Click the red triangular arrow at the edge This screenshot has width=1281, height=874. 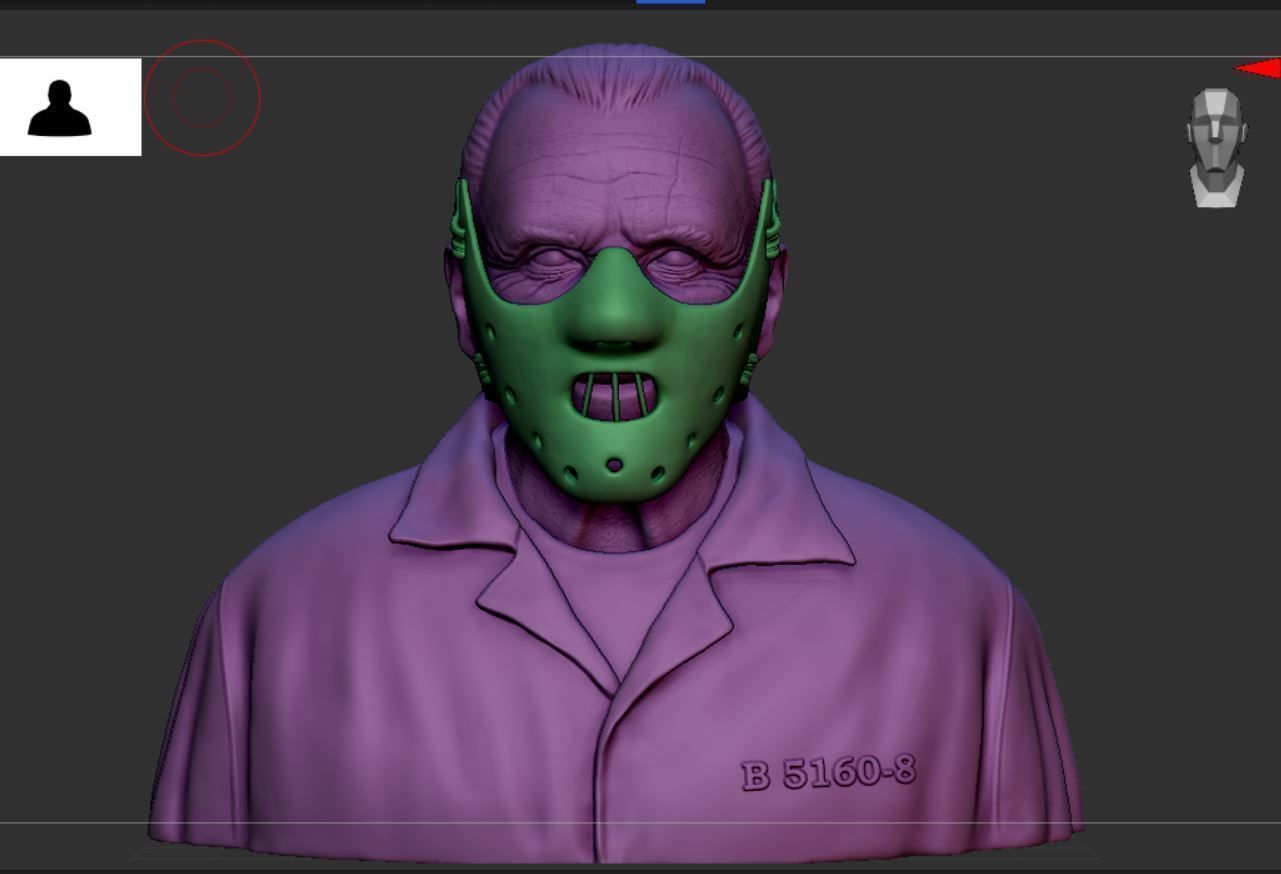[x=1259, y=69]
